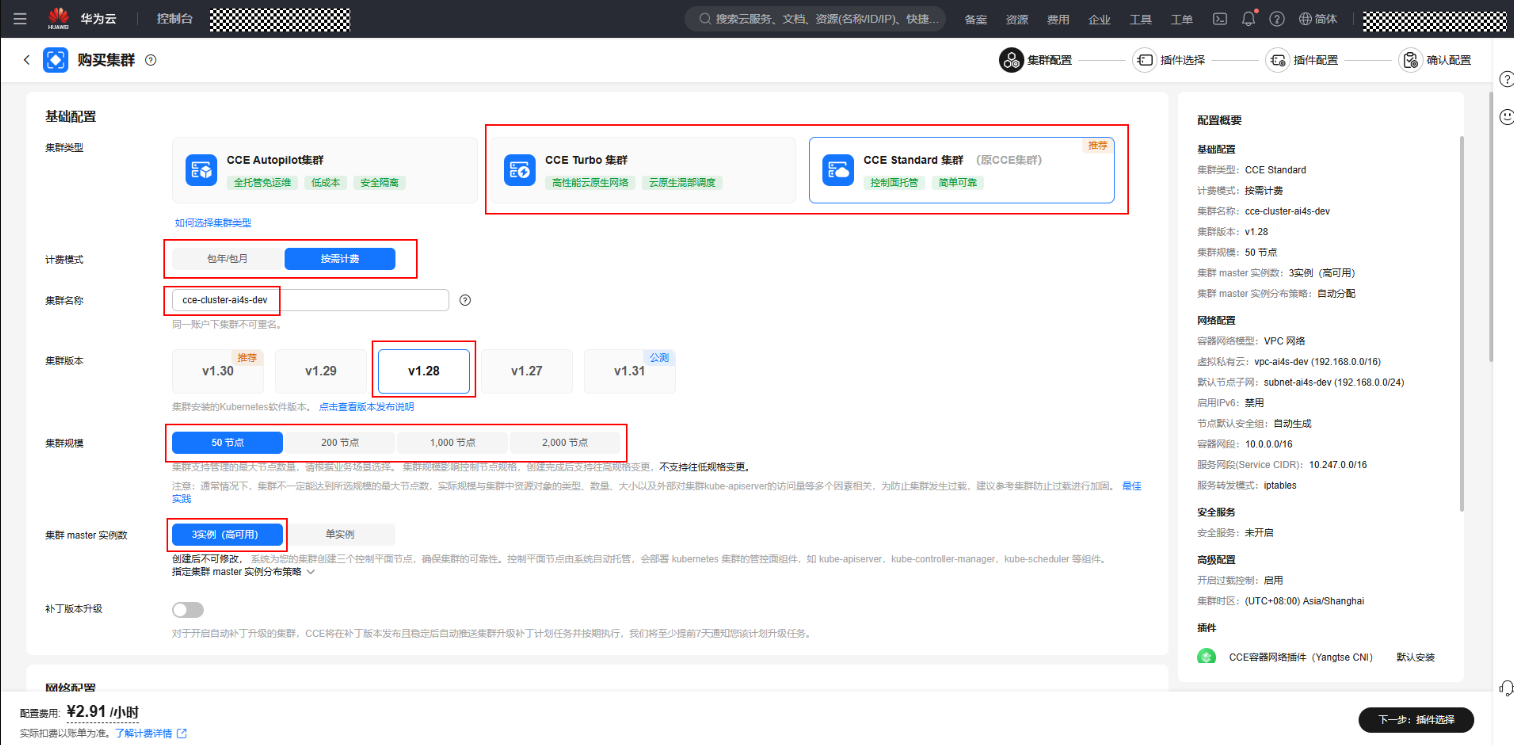Click the CCE Turbo cluster icon
Viewport: 1514px width, 745px height.
click(520, 170)
